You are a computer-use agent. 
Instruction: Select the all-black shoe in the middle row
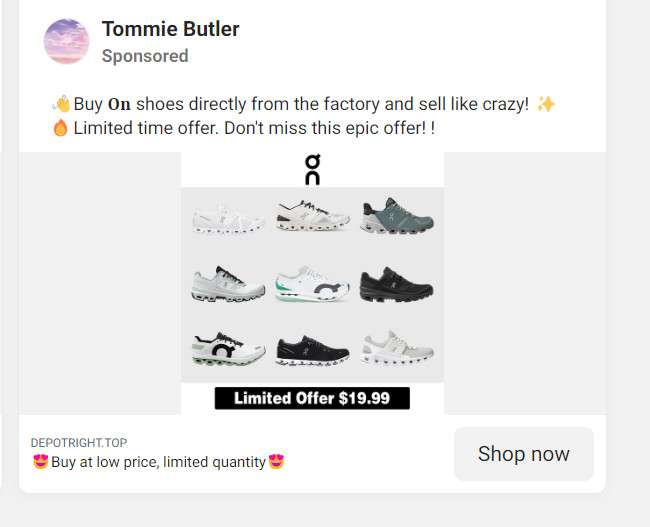[x=396, y=284]
